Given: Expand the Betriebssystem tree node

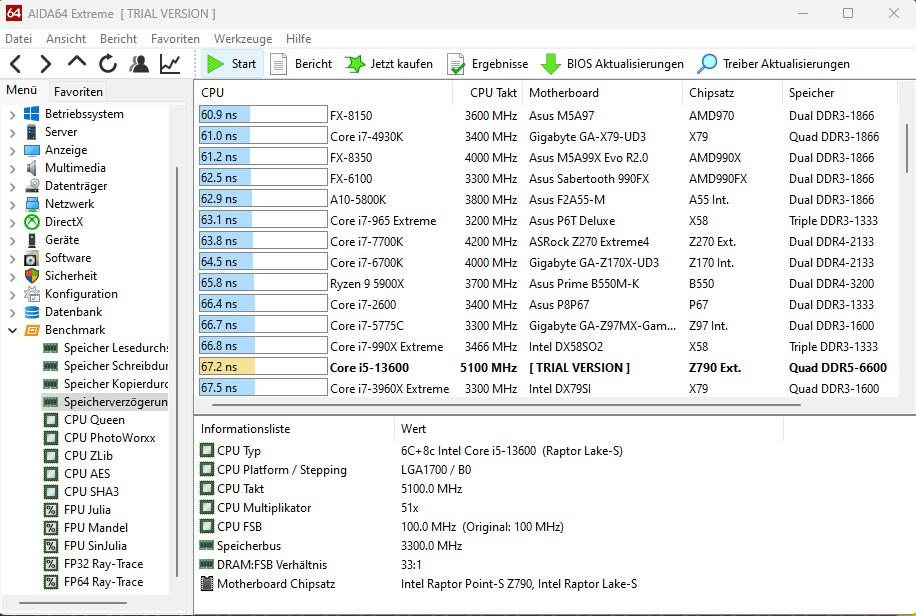Looking at the screenshot, I should pyautogui.click(x=12, y=115).
